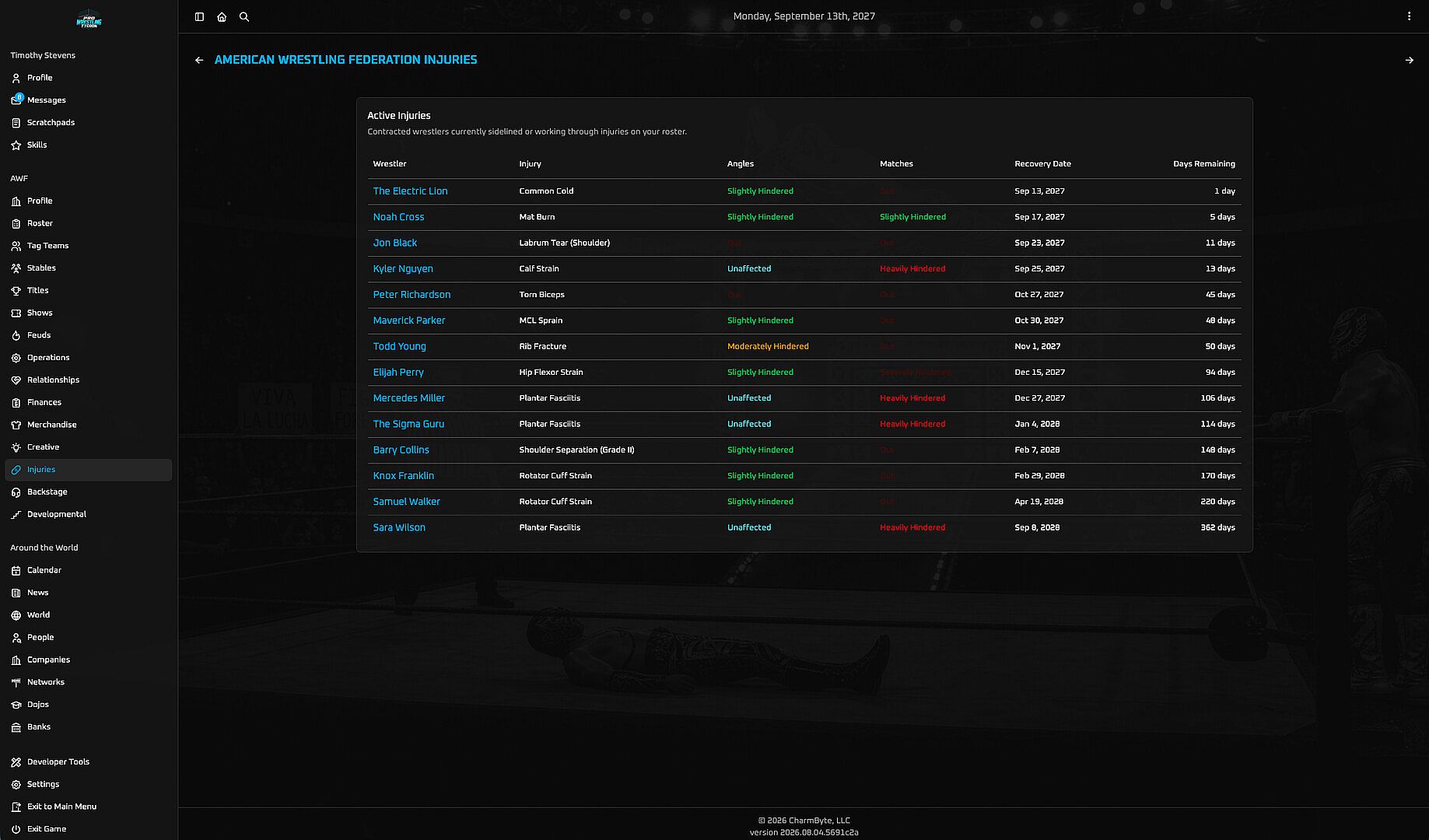Image resolution: width=1429 pixels, height=840 pixels.
Task: Open the Backstage masks icon
Action: (16, 492)
